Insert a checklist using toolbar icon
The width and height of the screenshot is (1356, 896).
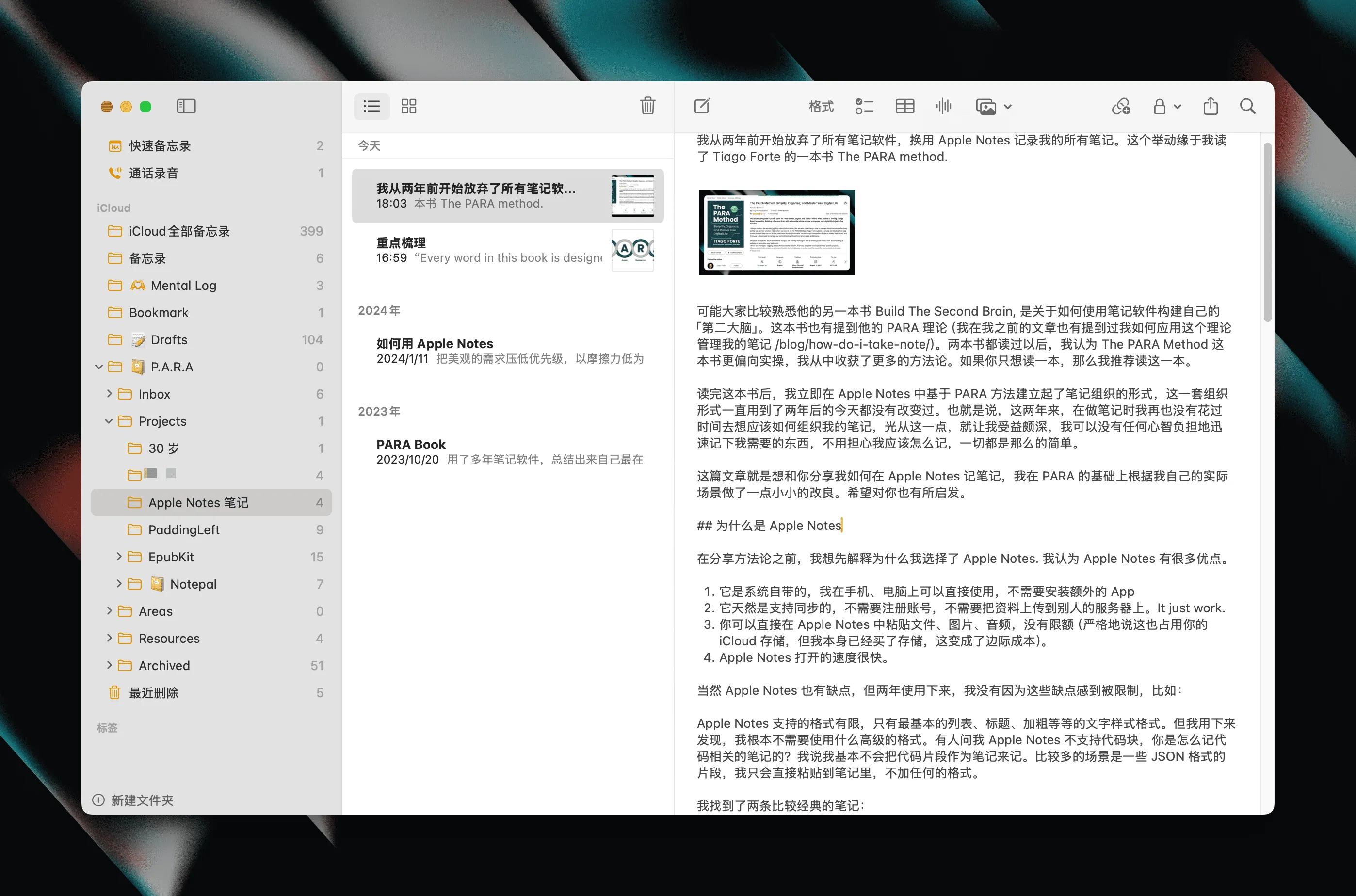point(864,106)
